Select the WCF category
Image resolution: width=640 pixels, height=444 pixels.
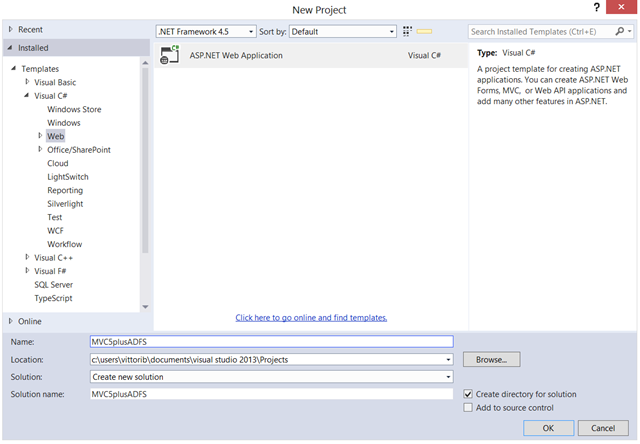point(56,231)
